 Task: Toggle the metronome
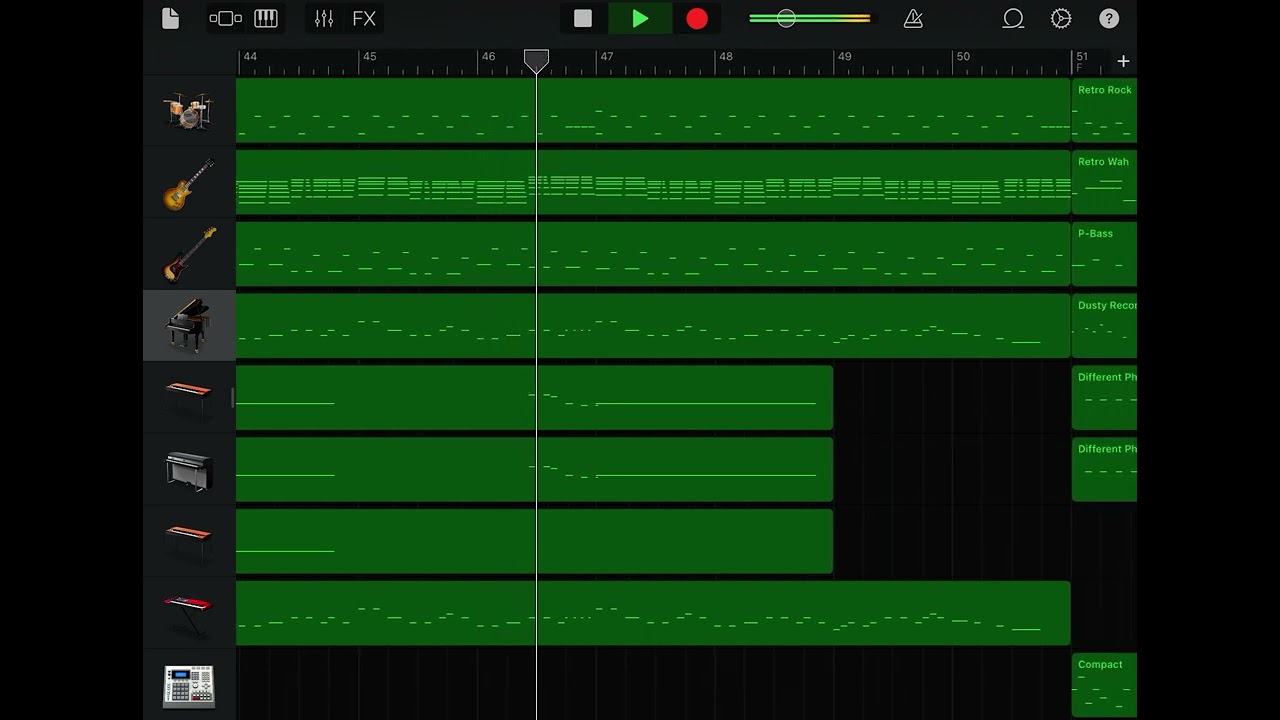[x=913, y=18]
